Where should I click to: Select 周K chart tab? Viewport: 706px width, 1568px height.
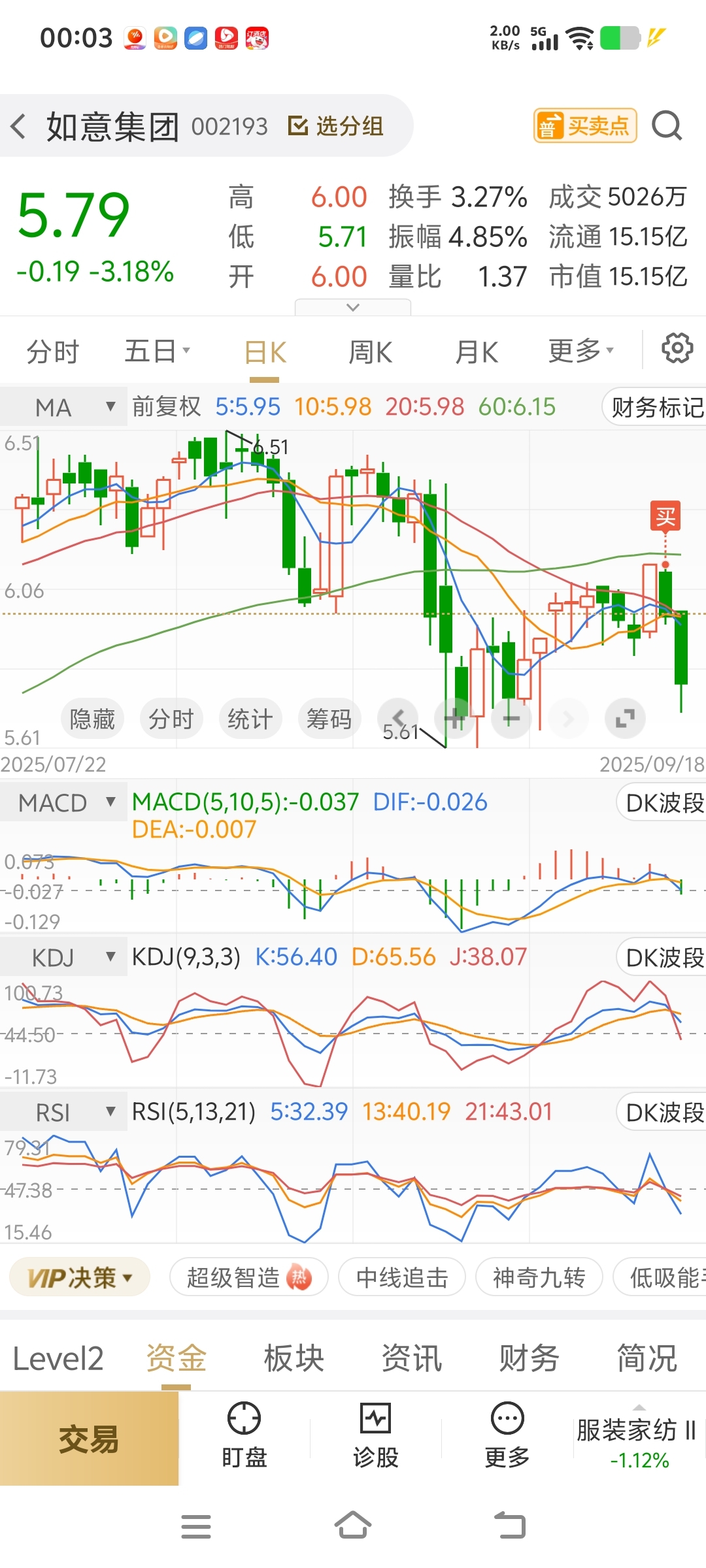pos(371,352)
